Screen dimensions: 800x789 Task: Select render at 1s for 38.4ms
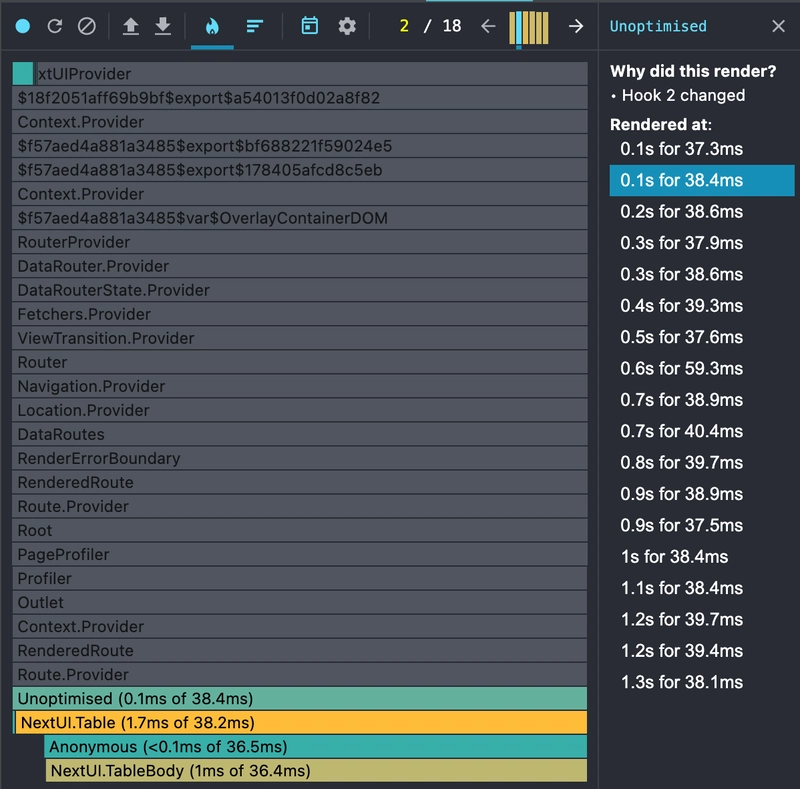click(x=673, y=556)
